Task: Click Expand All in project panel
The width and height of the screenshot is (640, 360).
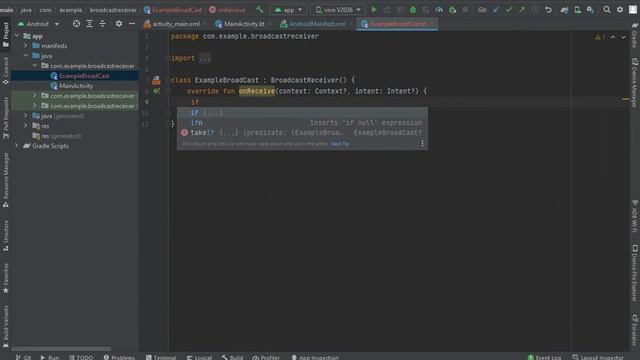Action: [x=89, y=24]
